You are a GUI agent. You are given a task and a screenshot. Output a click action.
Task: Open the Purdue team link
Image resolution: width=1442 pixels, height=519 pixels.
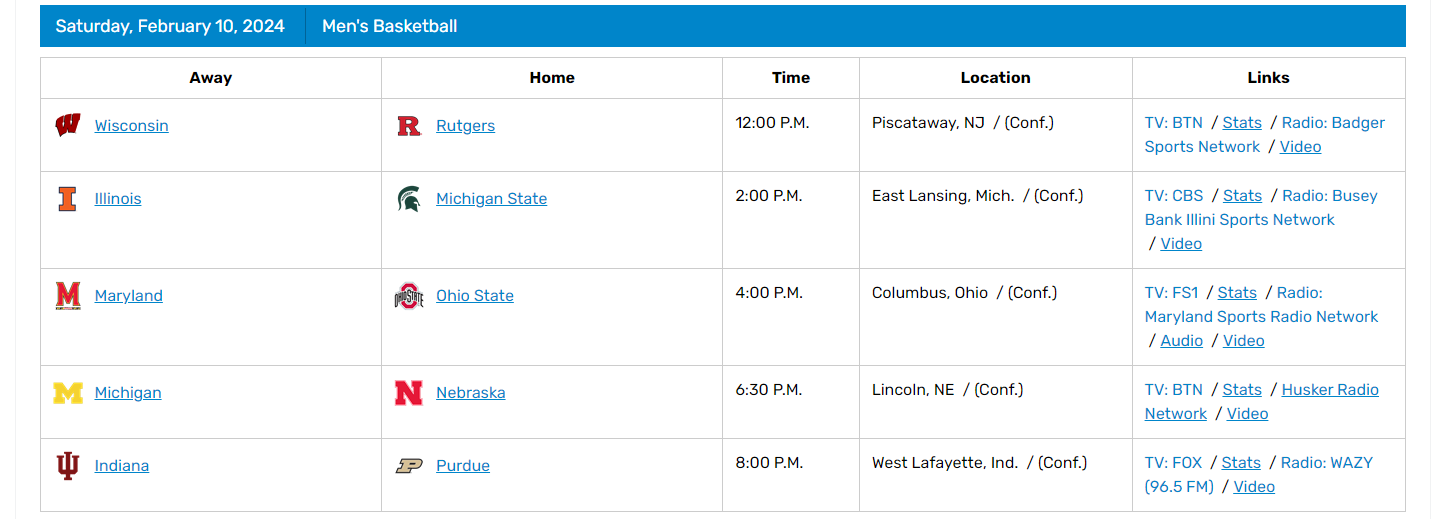pos(463,466)
